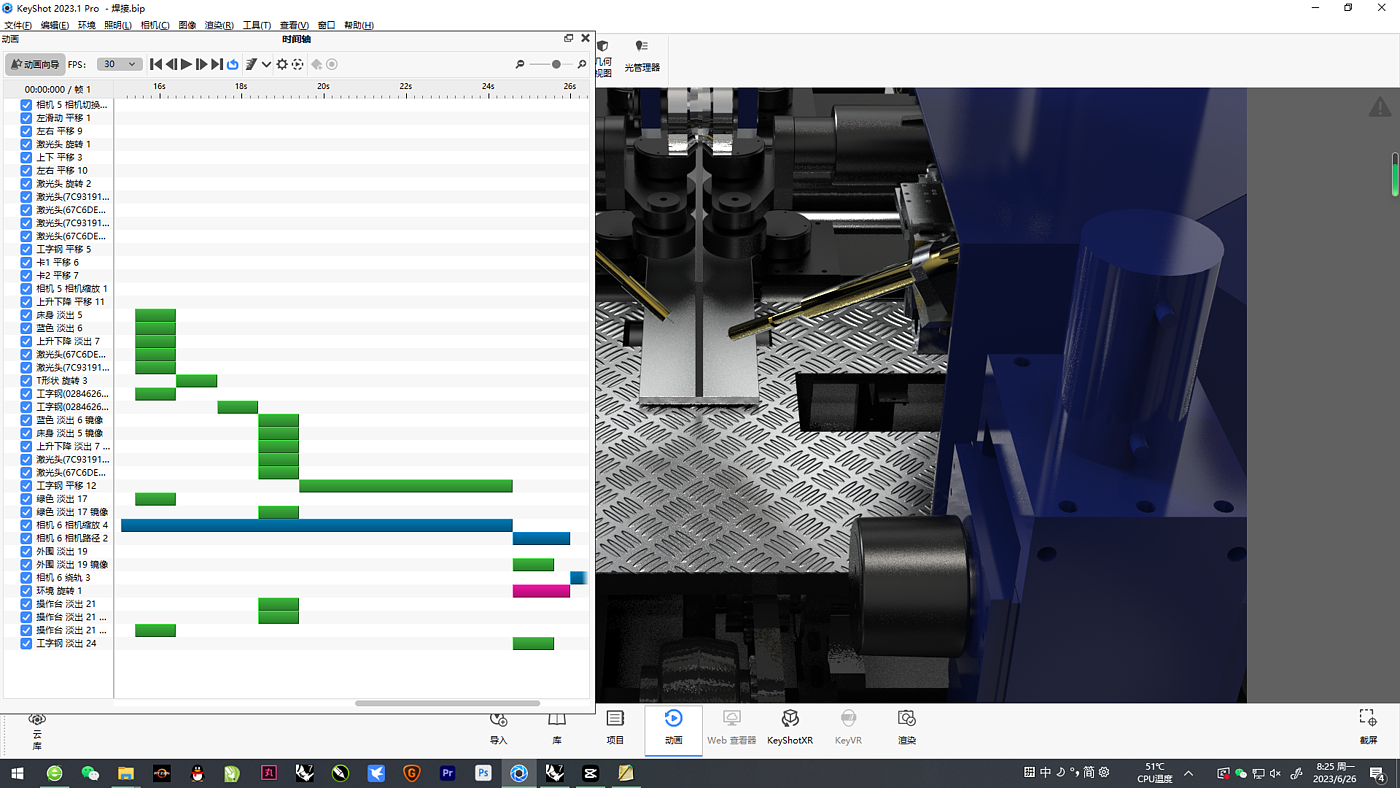
Task: Click the animation curve icon in timeline toolbar
Action: click(252, 64)
